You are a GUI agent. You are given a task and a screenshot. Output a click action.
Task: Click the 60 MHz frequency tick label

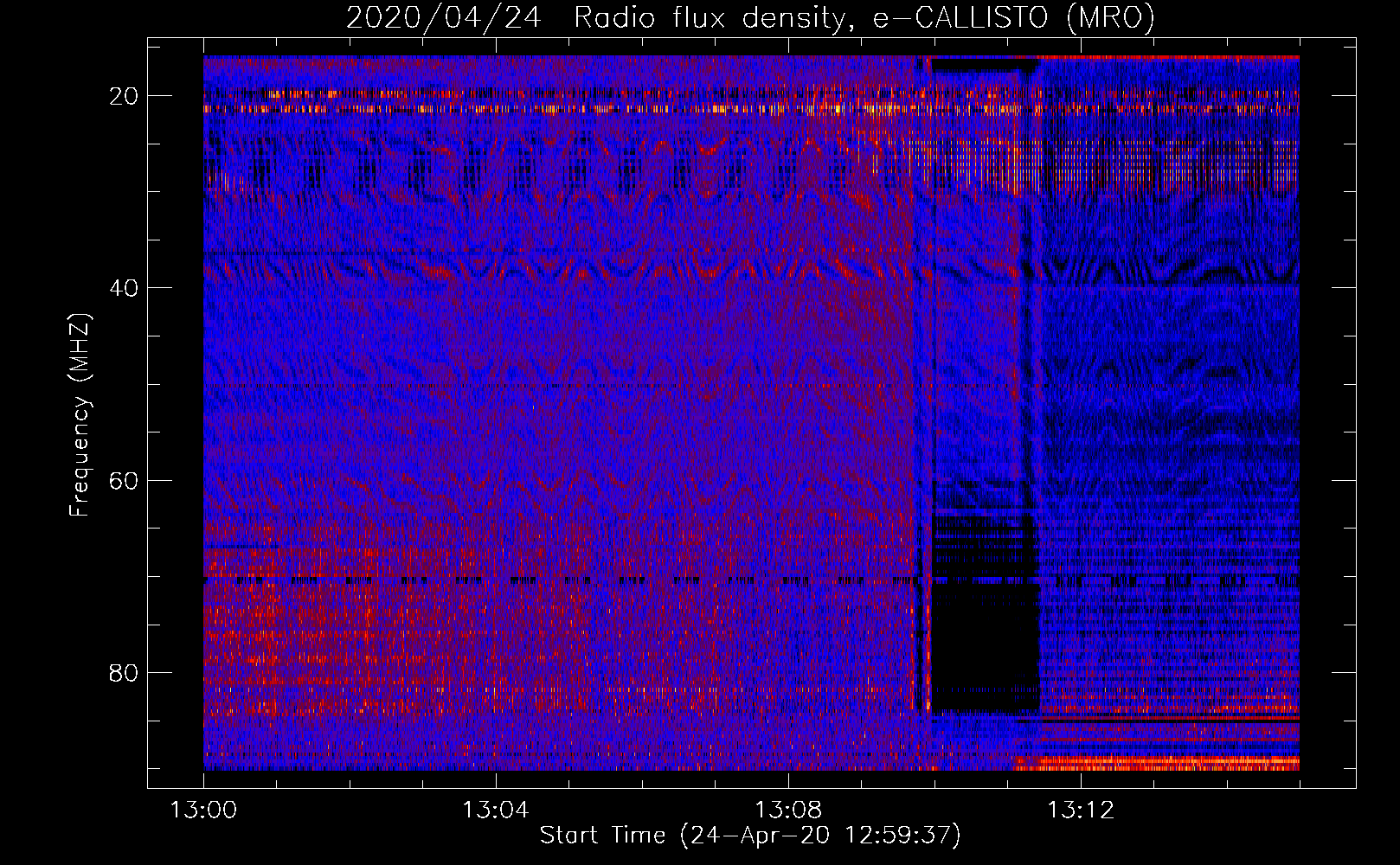point(125,480)
